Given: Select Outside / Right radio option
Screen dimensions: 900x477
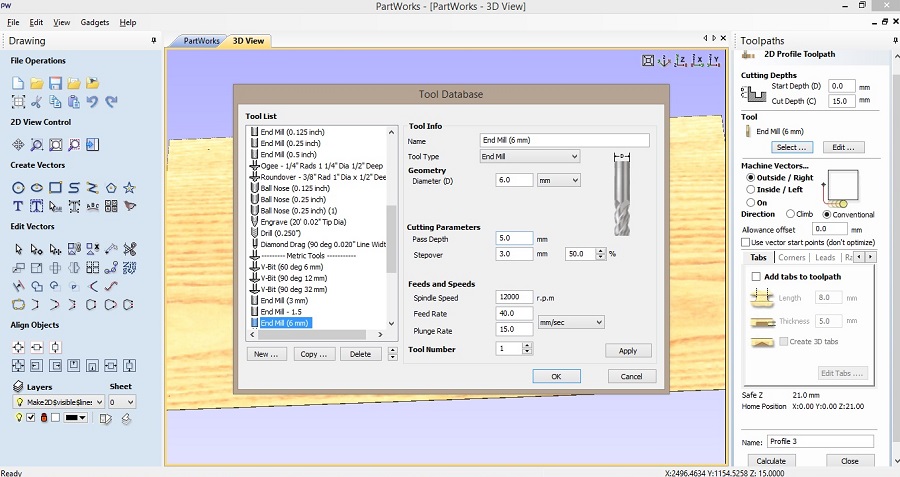Looking at the screenshot, I should (750, 178).
